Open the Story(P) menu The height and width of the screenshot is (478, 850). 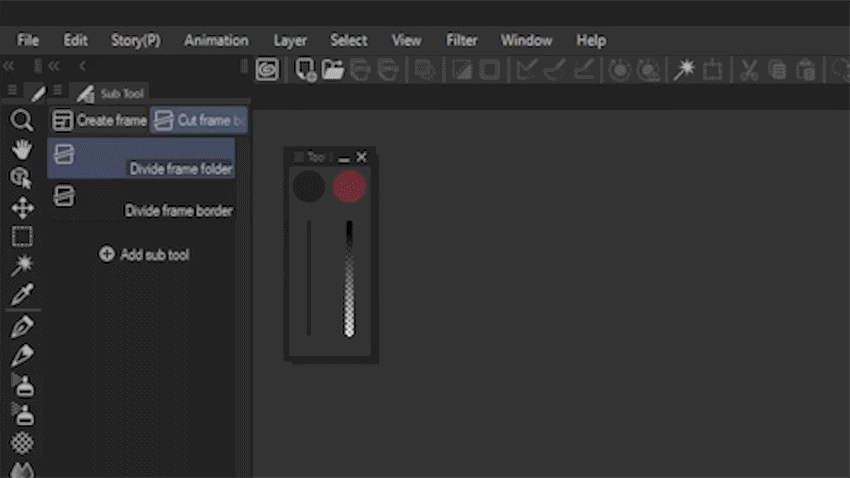point(136,41)
